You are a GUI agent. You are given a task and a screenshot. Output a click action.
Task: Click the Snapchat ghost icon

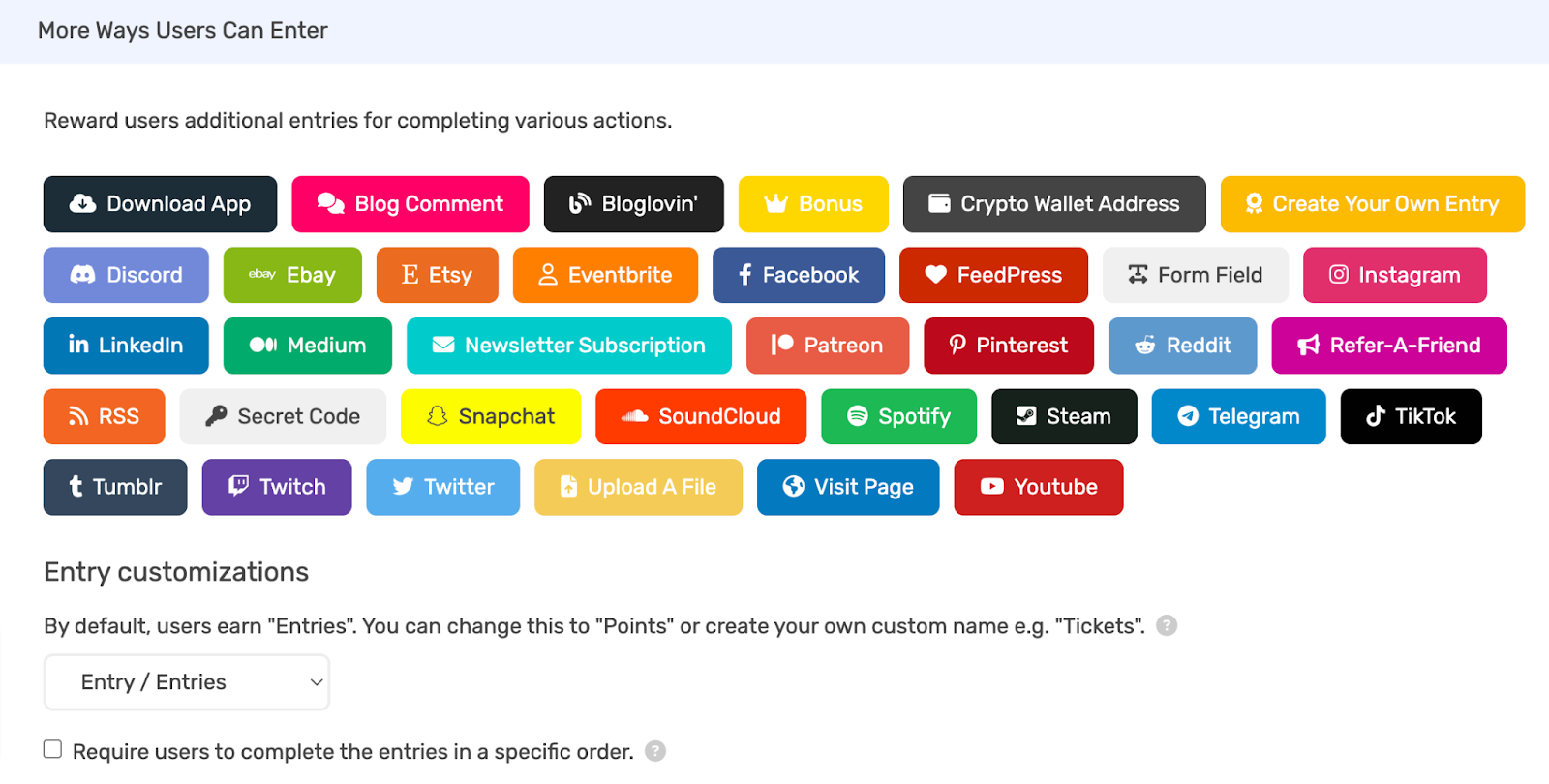[x=438, y=416]
